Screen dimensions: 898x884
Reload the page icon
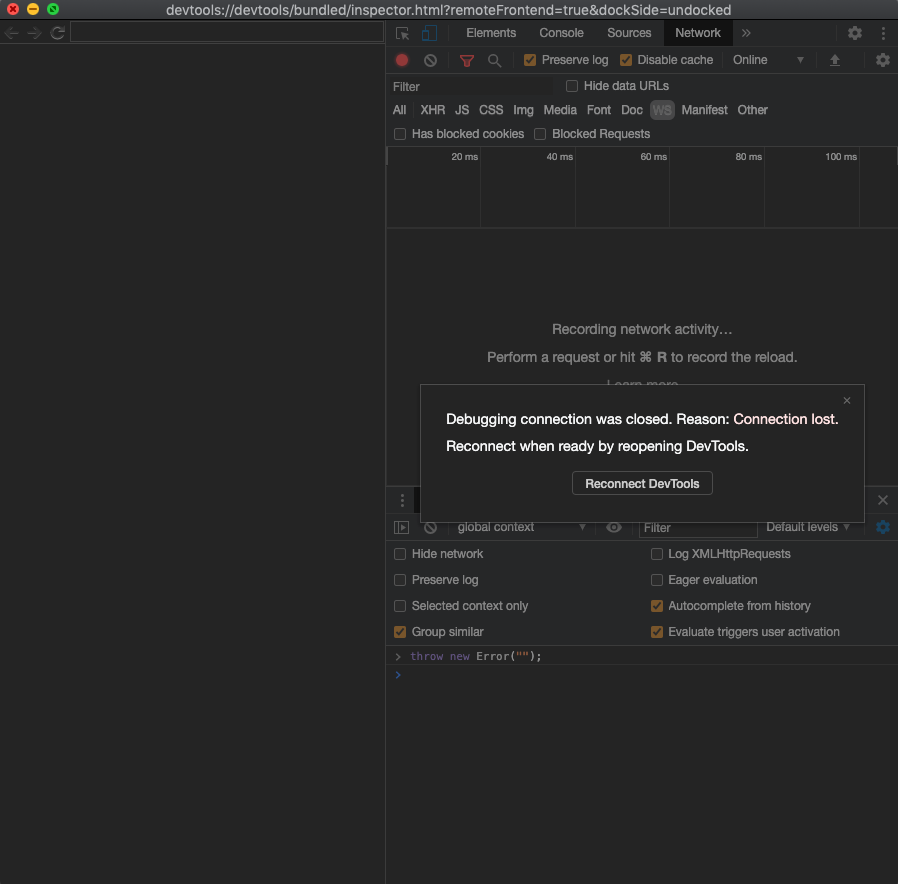coord(57,33)
